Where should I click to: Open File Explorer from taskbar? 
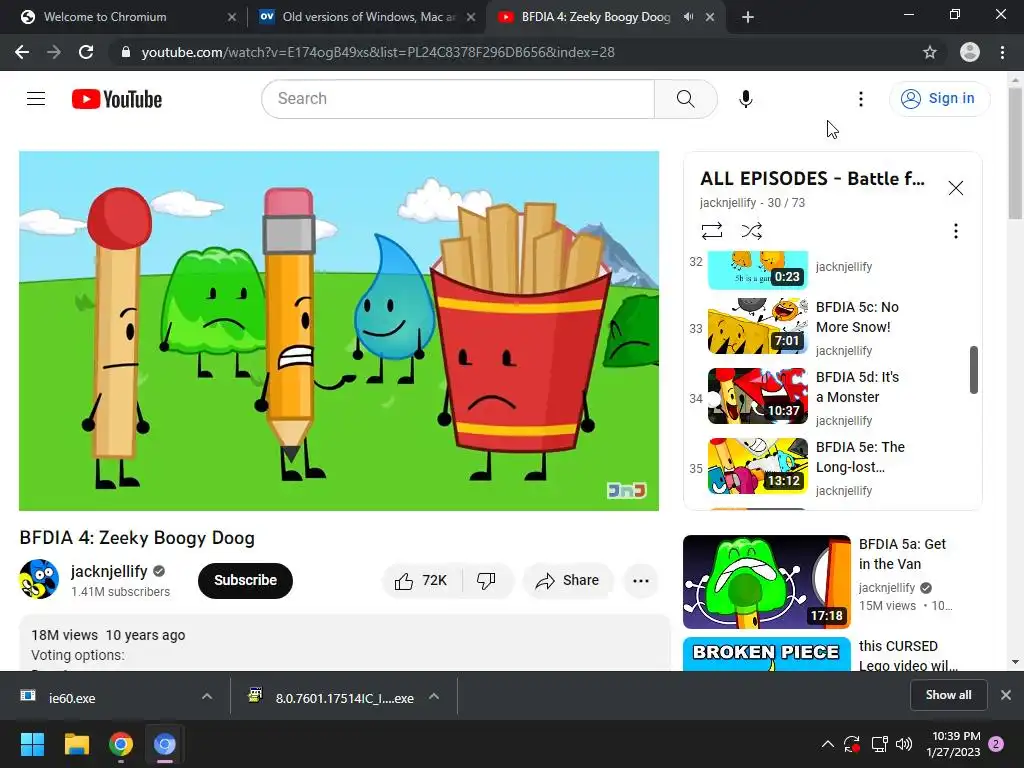pyautogui.click(x=76, y=744)
